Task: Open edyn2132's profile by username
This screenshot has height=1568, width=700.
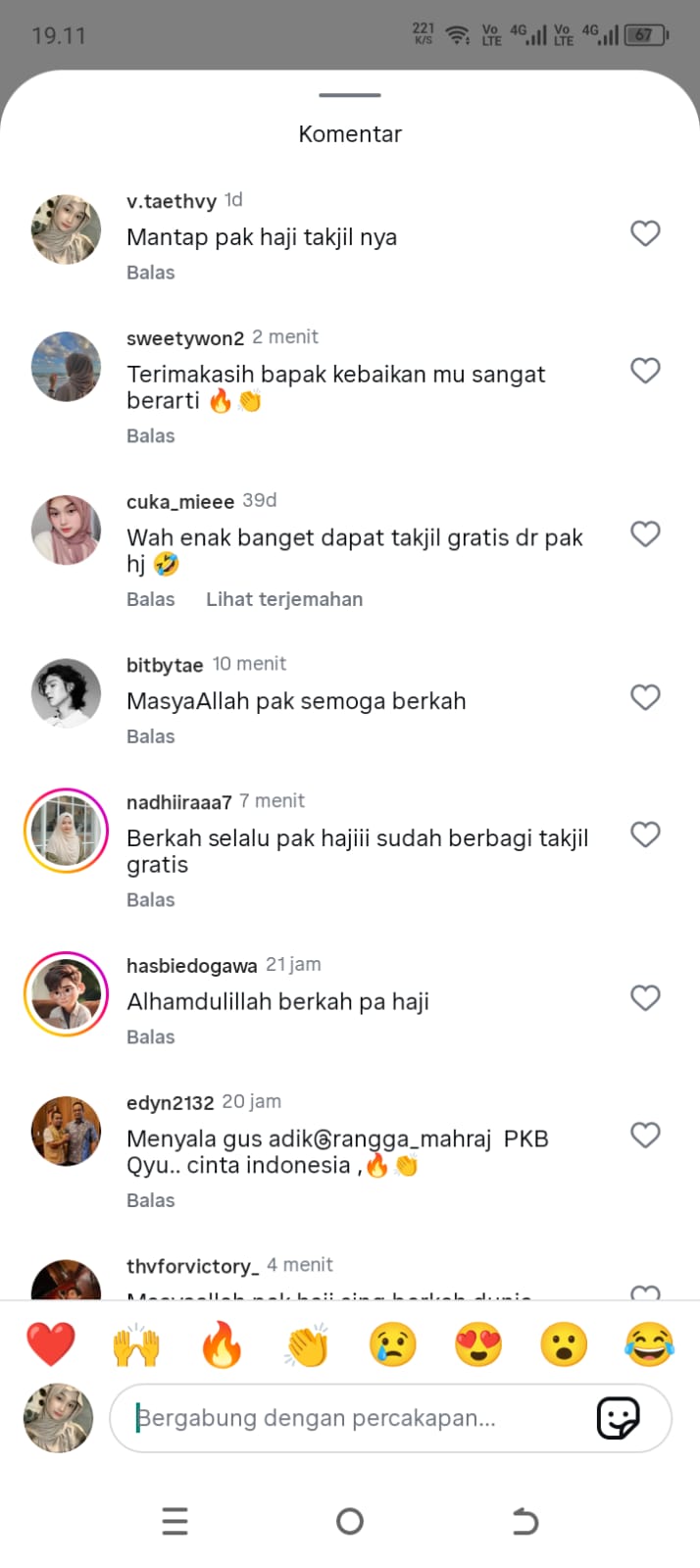Action: (x=170, y=1102)
